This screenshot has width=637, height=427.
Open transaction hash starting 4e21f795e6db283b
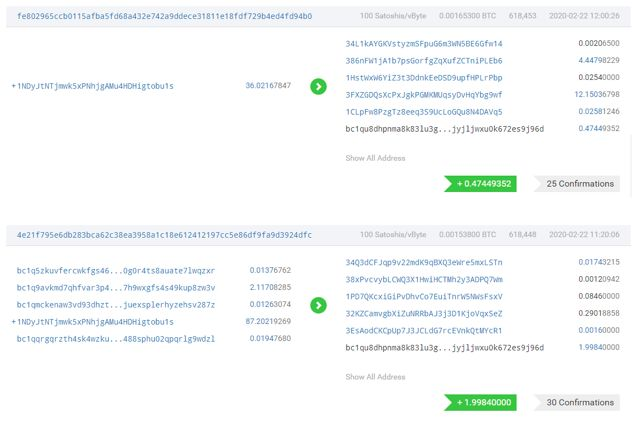(x=165, y=235)
